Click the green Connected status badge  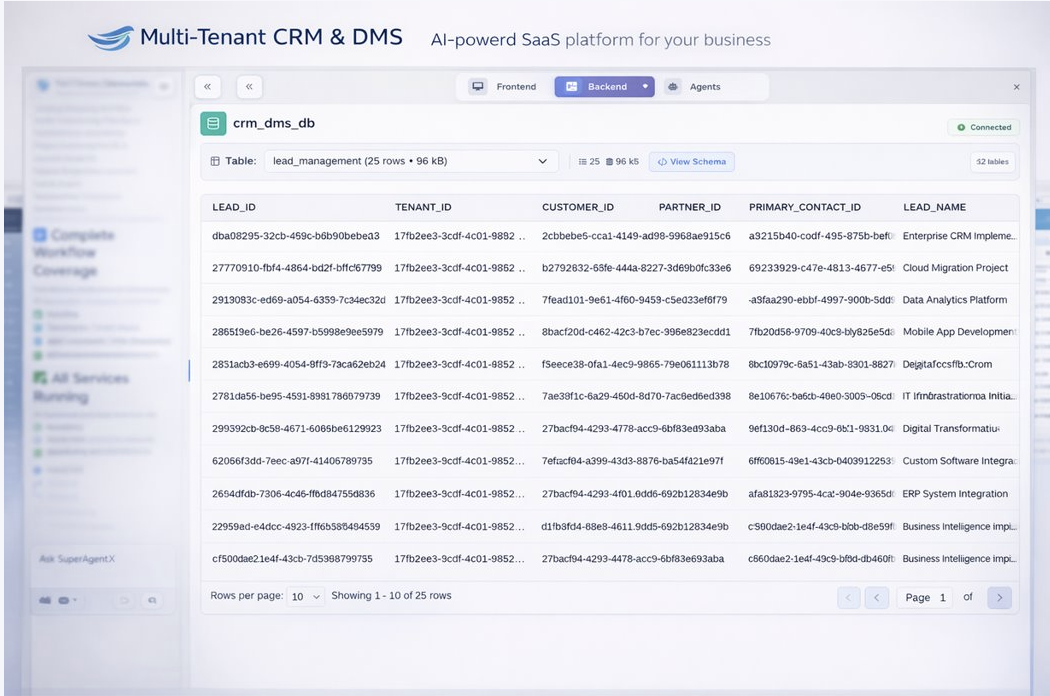tap(983, 127)
